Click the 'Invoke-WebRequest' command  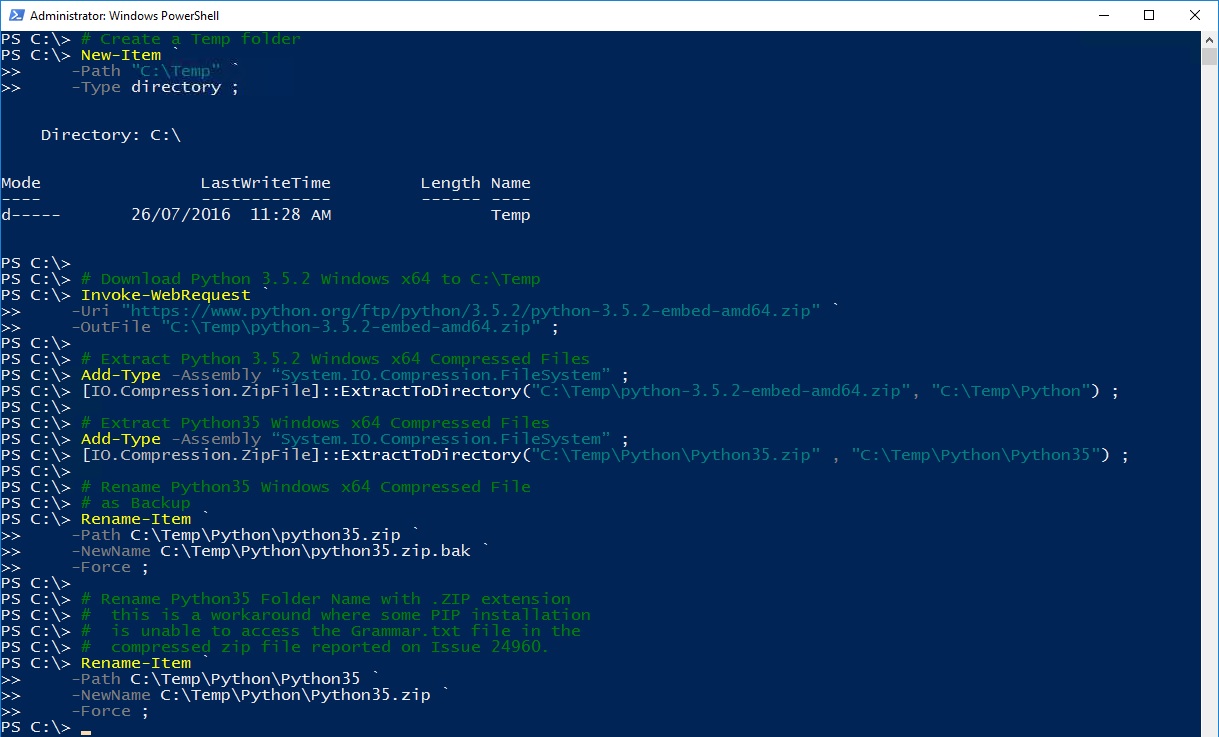(x=166, y=295)
